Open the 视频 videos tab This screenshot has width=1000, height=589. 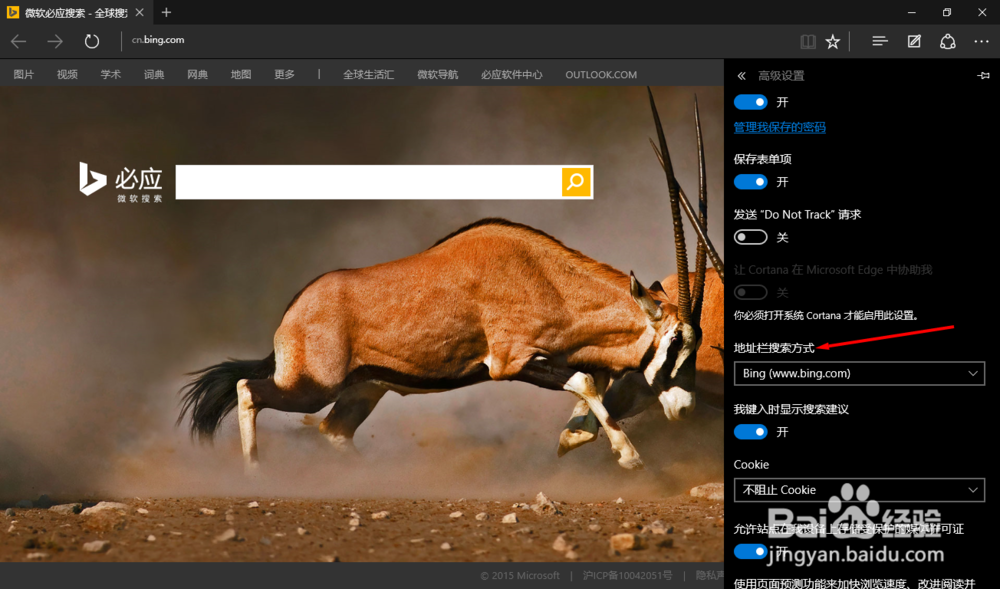[x=67, y=75]
